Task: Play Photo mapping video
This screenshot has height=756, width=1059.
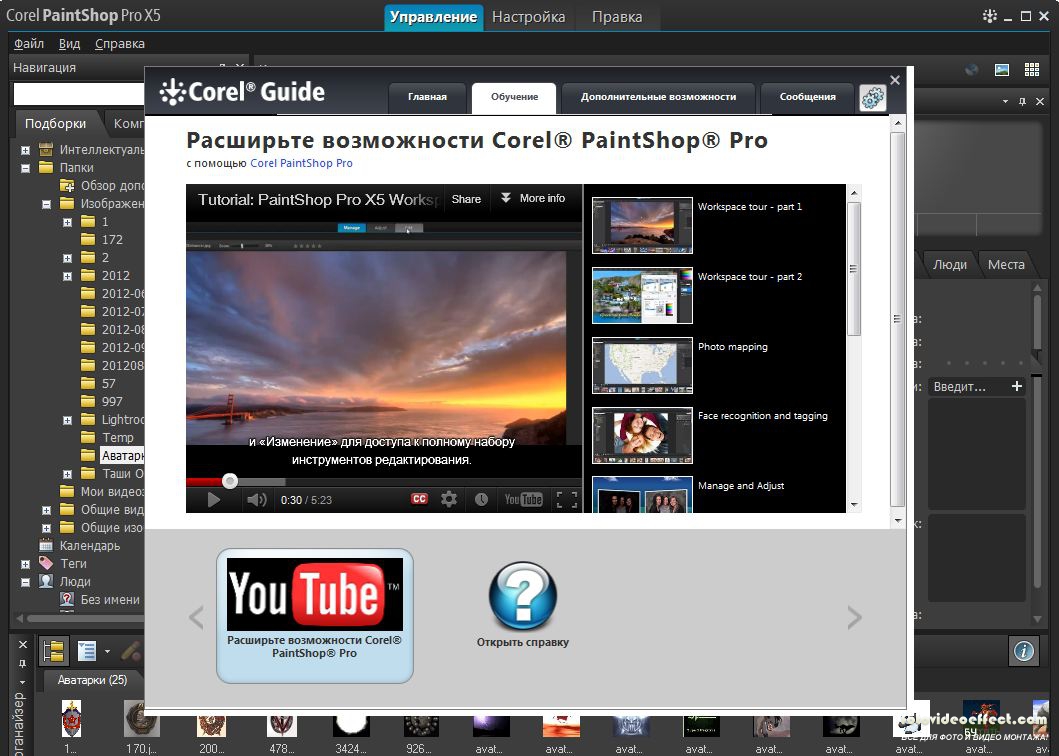Action: [x=642, y=366]
